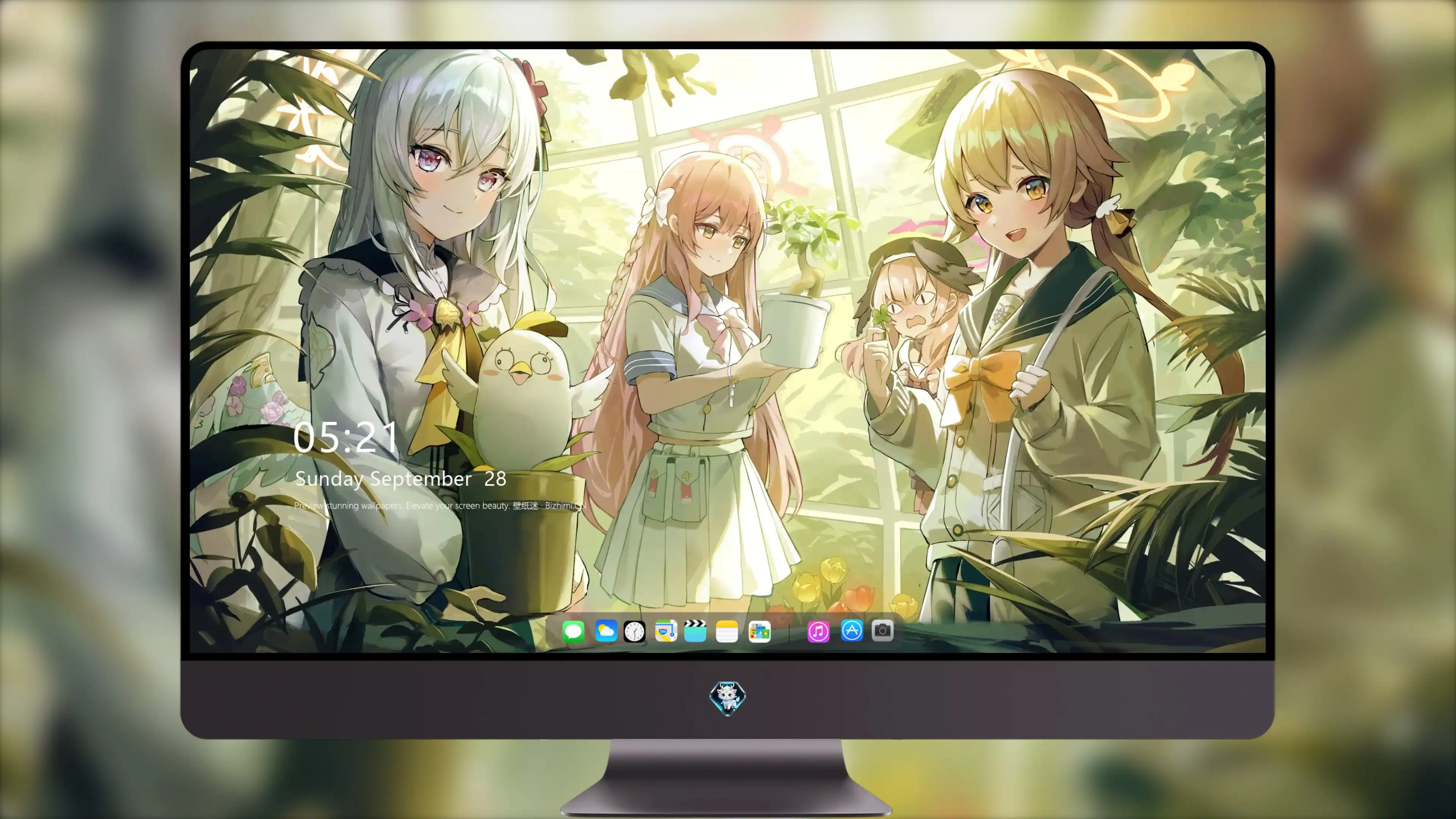Click the 05:21 clock widget

(x=345, y=438)
